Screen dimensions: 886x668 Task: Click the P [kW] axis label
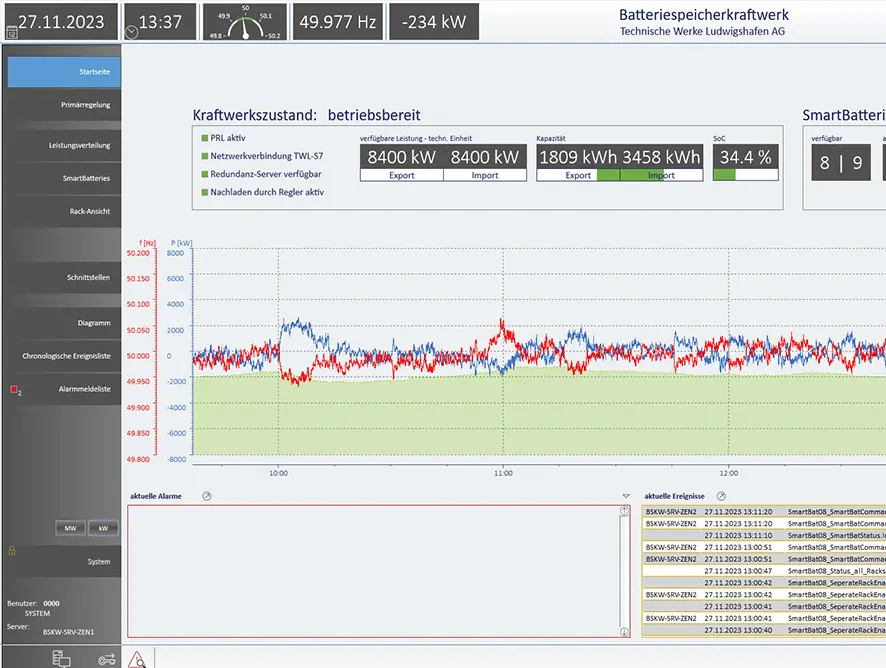181,243
